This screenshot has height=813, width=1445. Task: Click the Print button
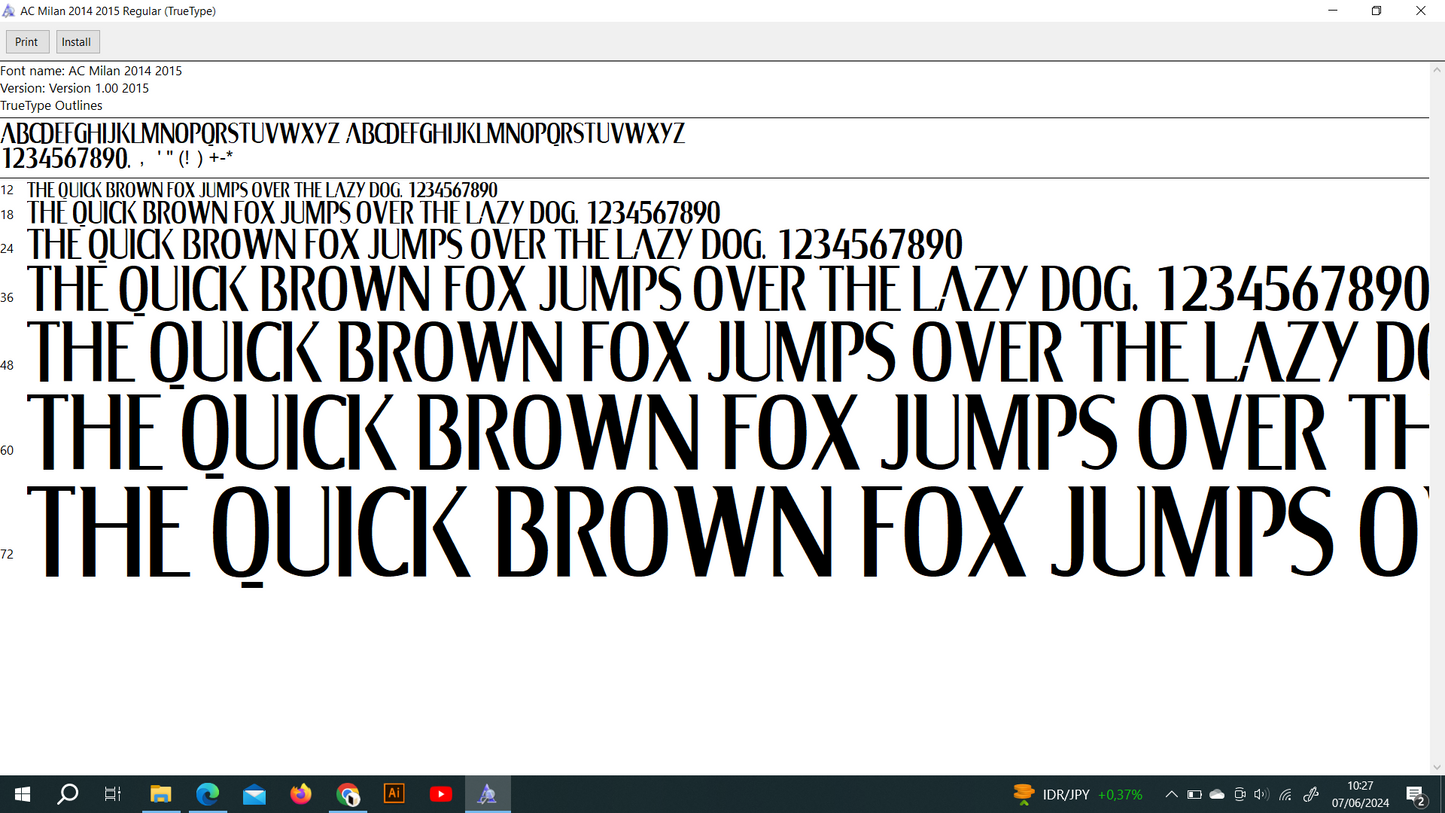[x=27, y=42]
